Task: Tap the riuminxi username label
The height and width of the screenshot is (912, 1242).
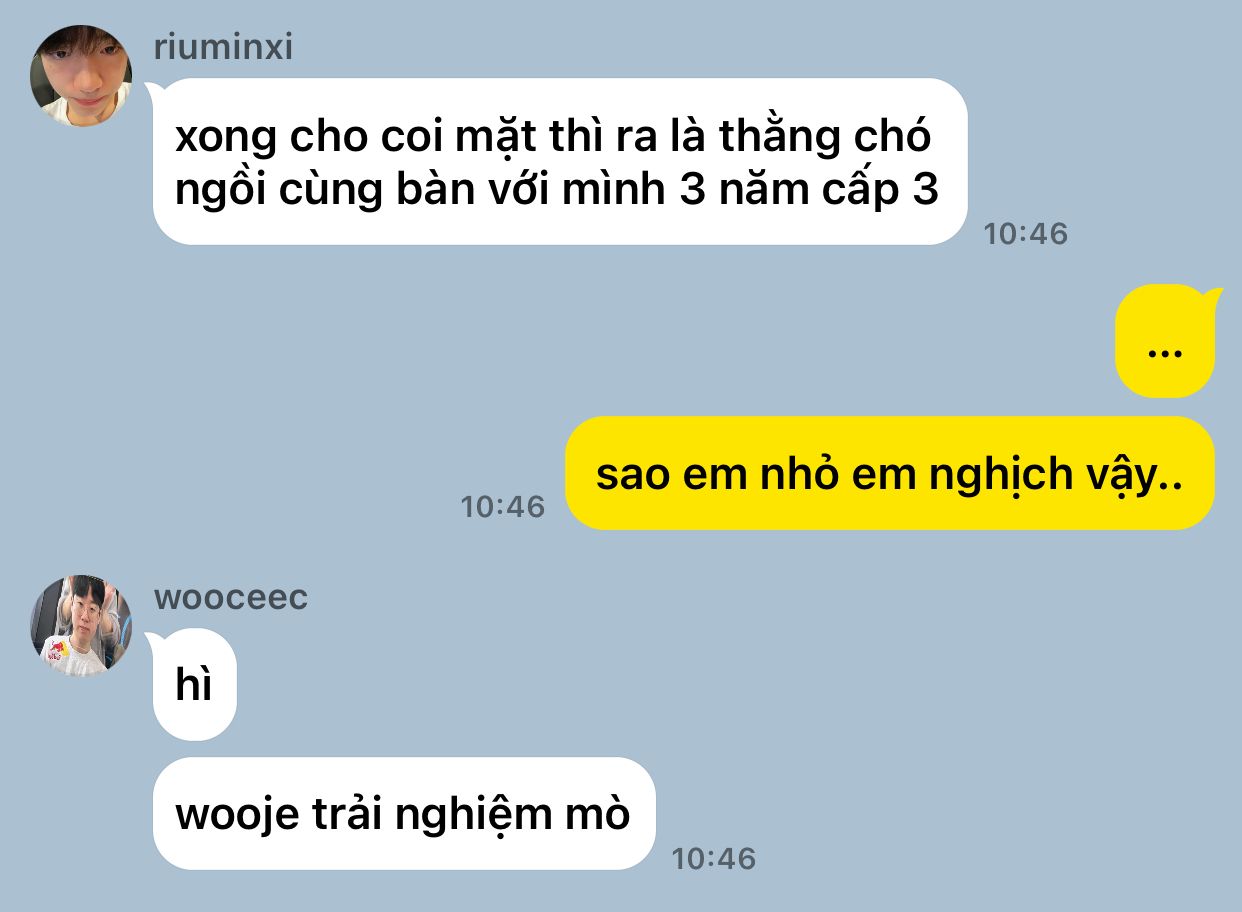Action: [x=224, y=47]
